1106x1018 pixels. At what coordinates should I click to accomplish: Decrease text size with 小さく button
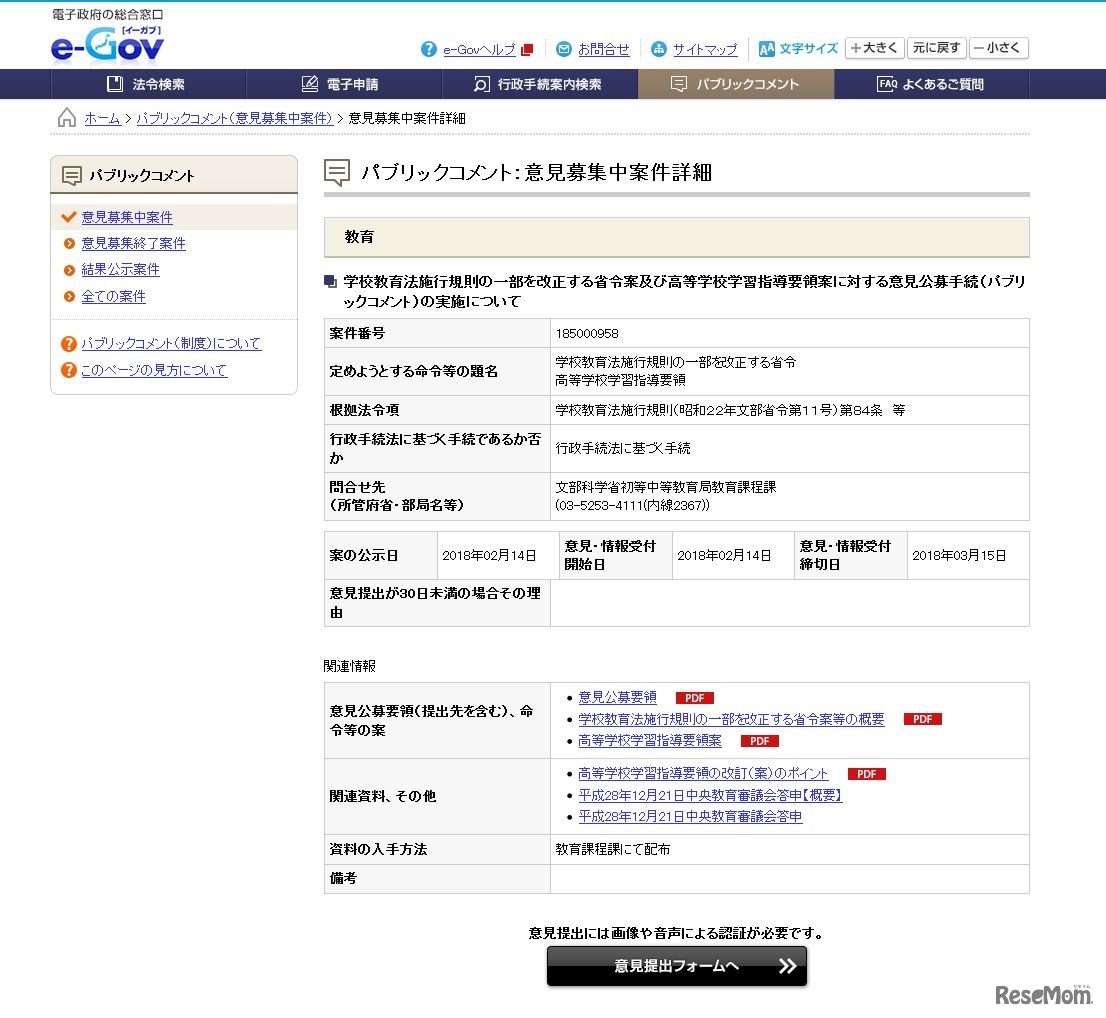[x=999, y=48]
